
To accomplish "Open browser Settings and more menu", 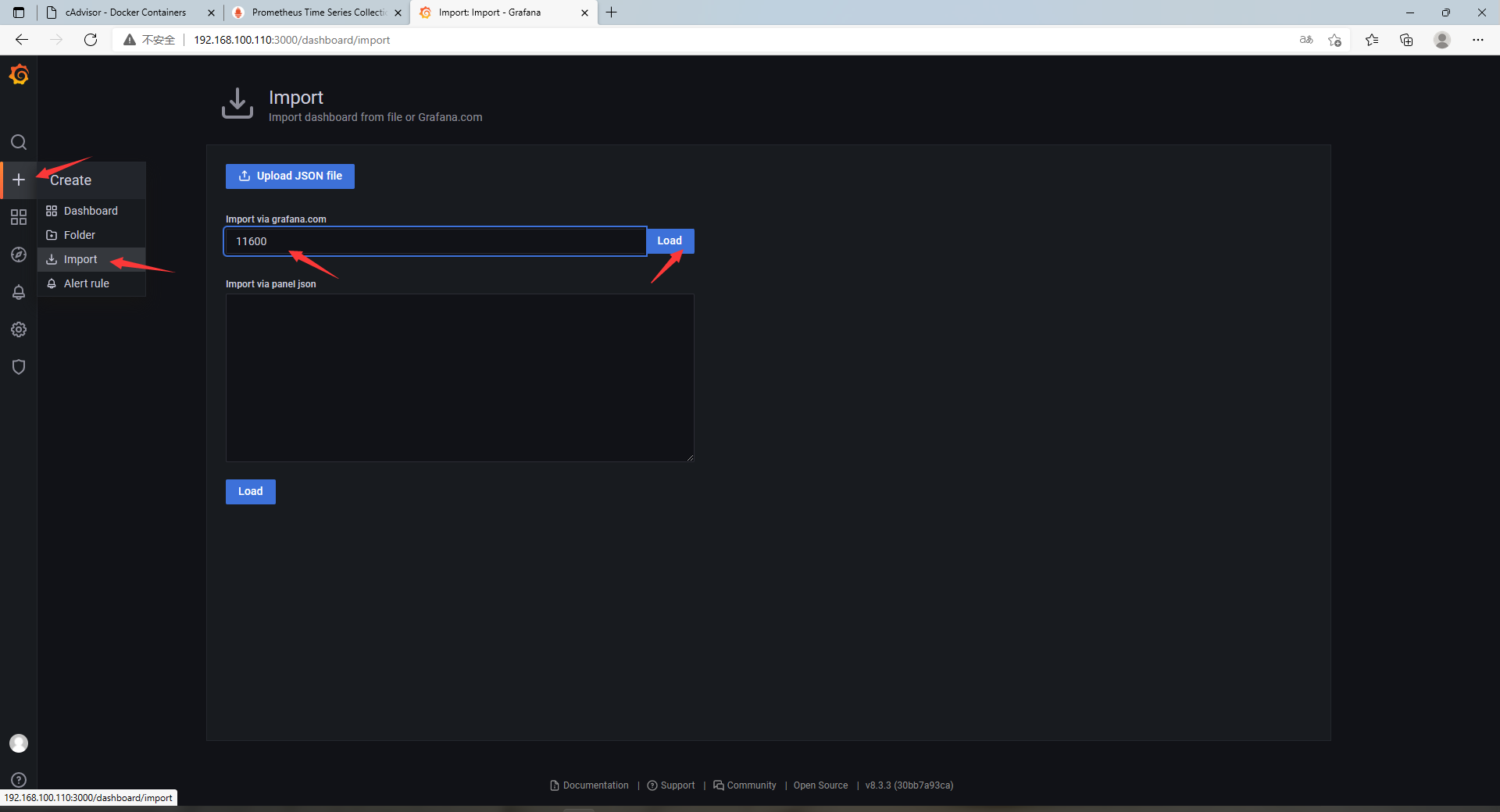I will (x=1478, y=40).
